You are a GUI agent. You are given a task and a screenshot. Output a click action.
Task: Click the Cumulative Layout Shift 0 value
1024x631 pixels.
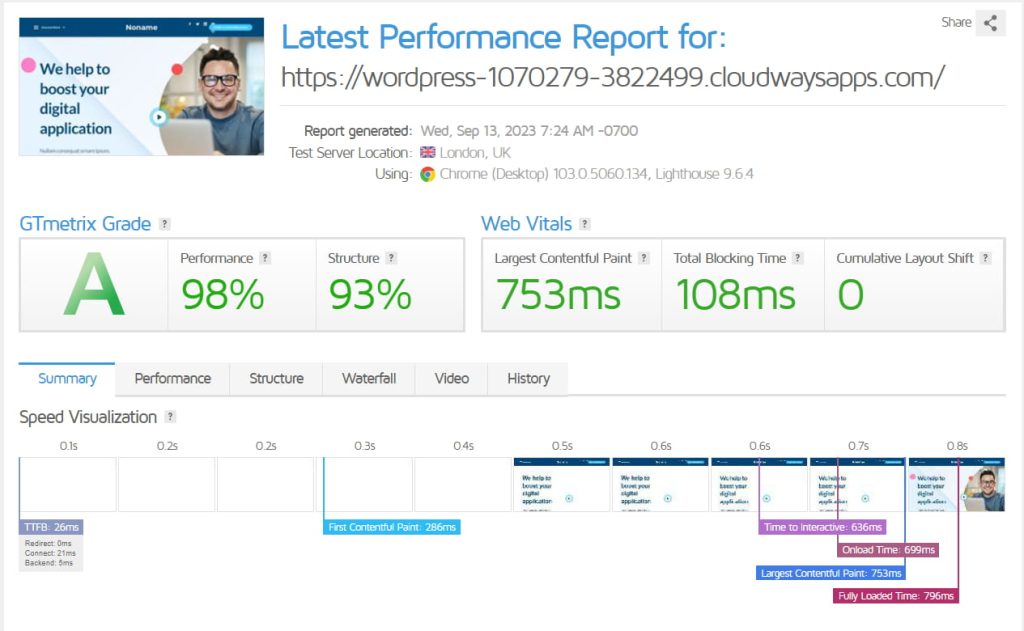point(850,295)
